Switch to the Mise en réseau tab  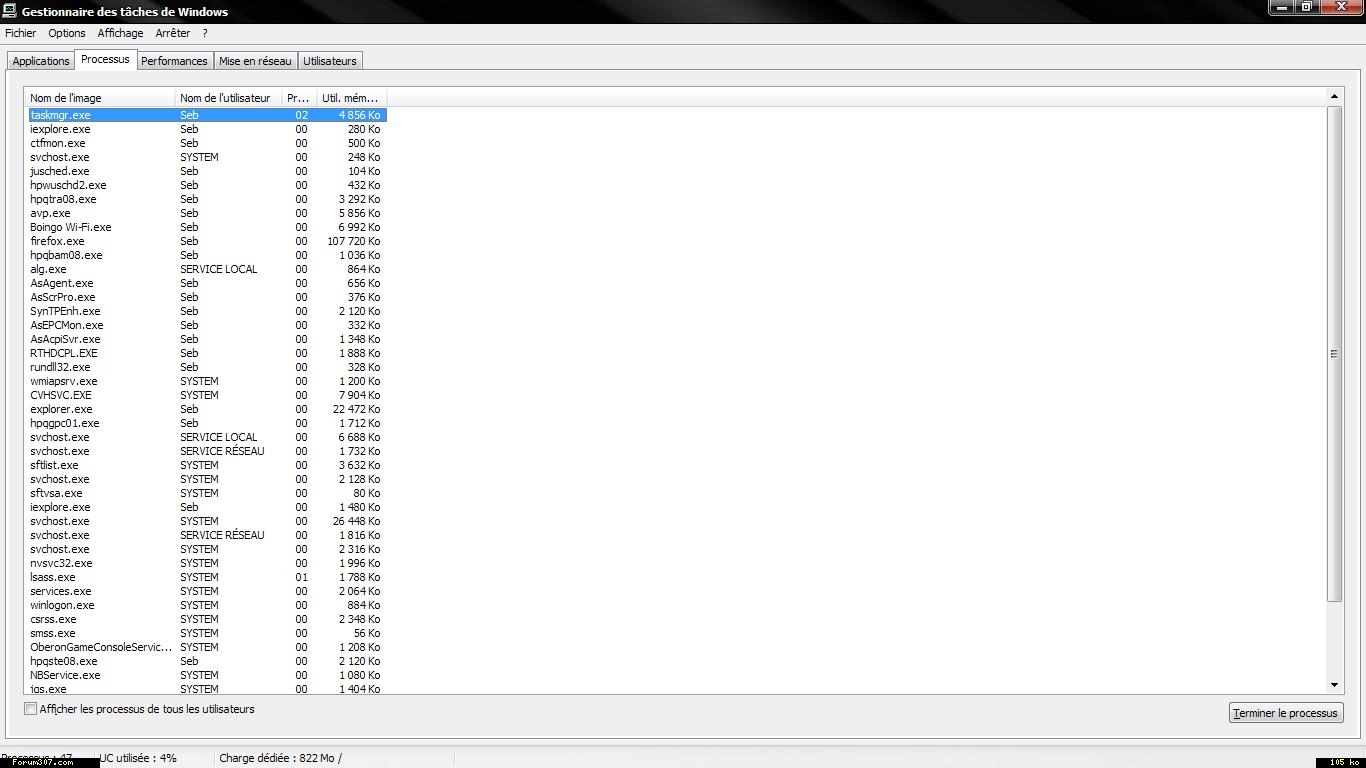coord(255,61)
